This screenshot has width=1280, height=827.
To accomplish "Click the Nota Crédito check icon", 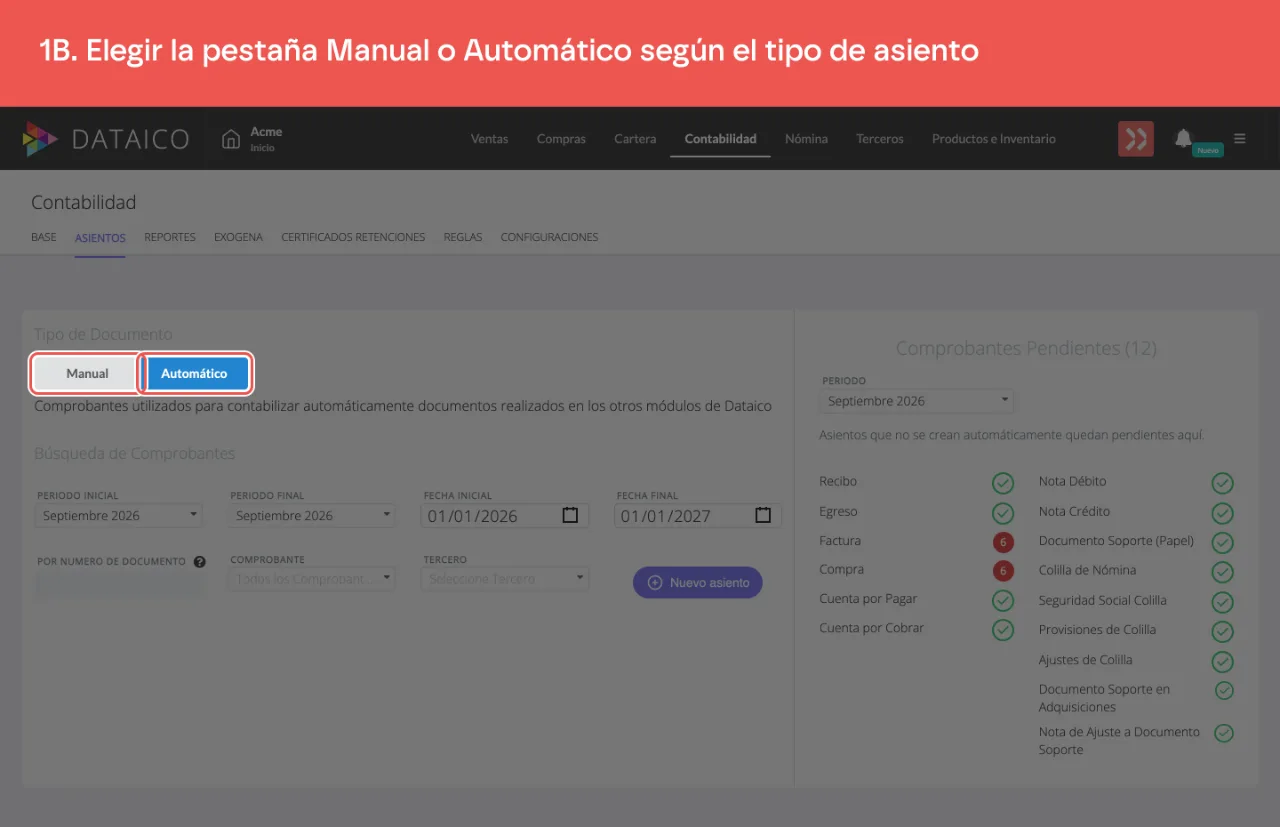I will point(1222,513).
